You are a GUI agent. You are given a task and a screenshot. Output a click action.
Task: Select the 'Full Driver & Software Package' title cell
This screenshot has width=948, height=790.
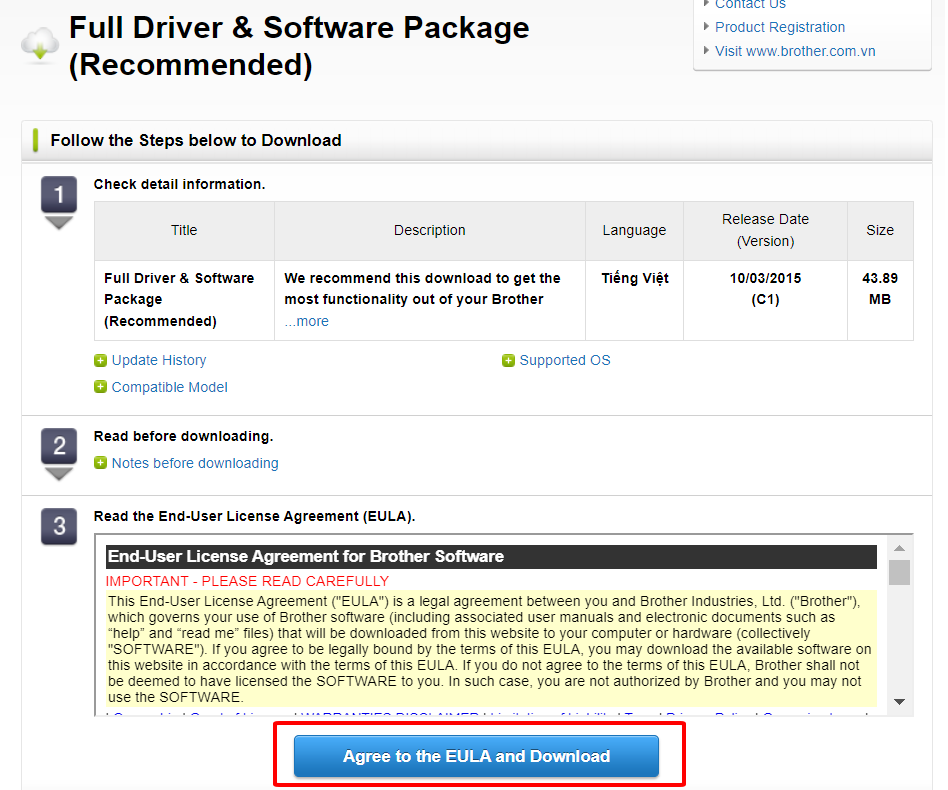184,300
